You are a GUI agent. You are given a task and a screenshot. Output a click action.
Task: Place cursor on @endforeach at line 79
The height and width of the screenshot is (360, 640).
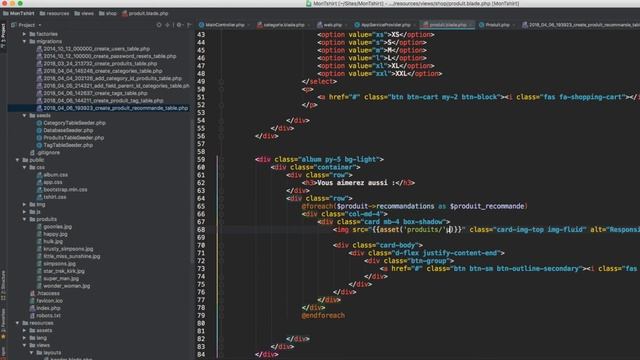click(x=323, y=316)
